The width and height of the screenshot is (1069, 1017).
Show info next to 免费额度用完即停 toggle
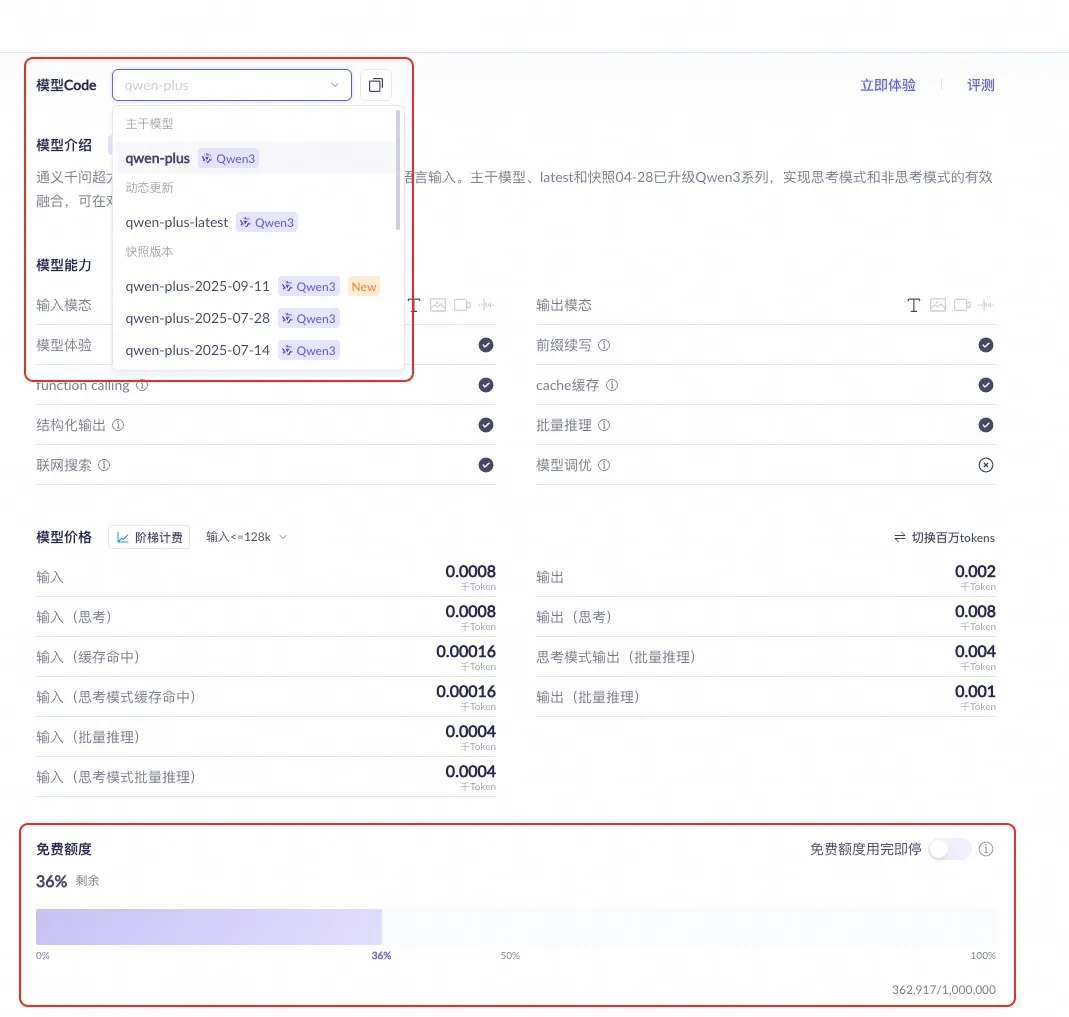(986, 849)
